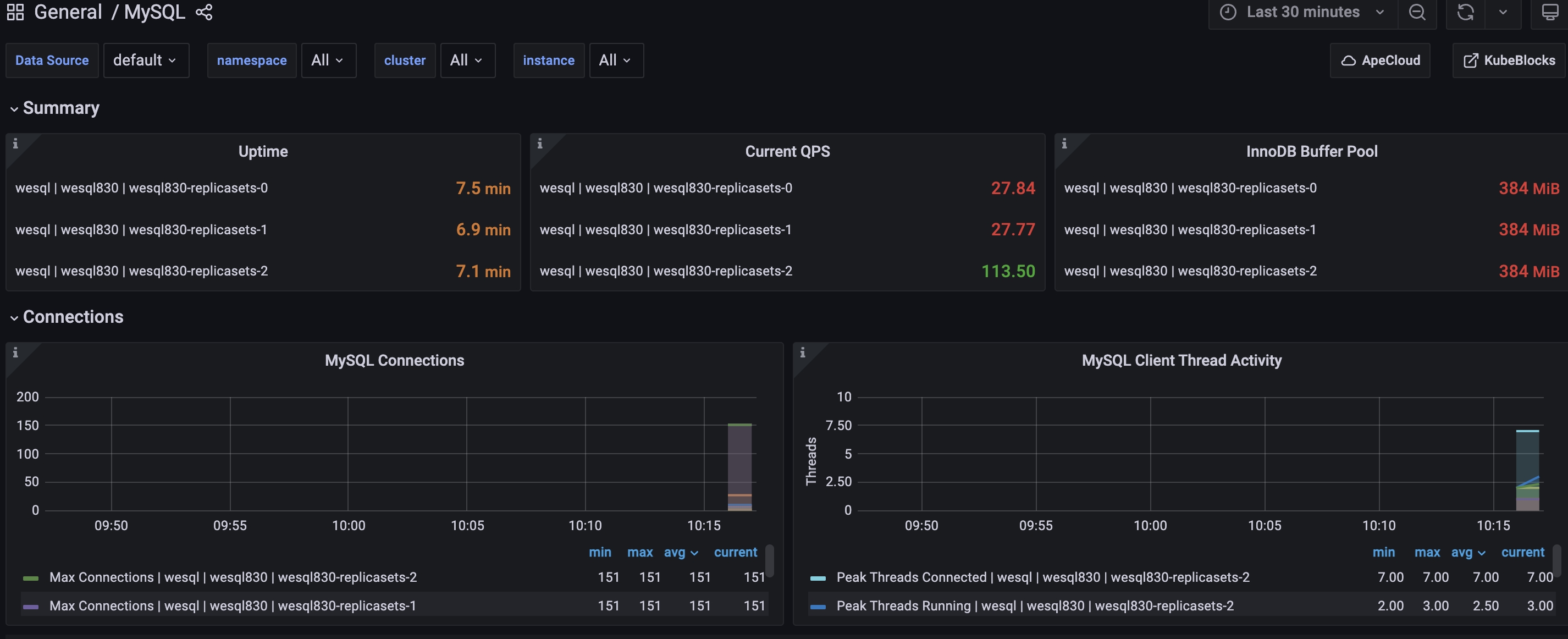Click purple swatch for Max Connections replicasets-1
The image size is (1568, 639).
pos(30,606)
